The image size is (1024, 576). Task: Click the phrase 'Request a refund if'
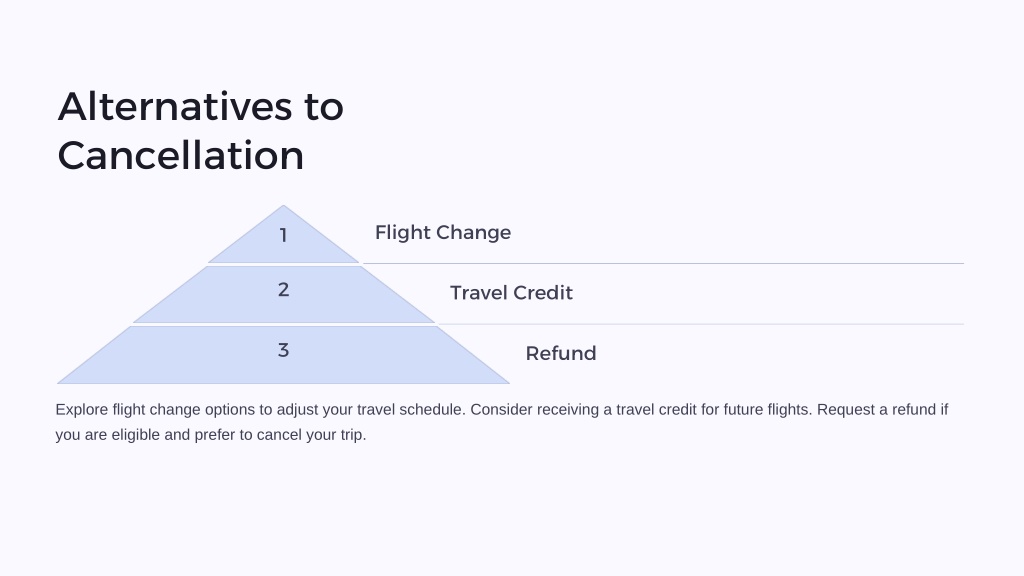point(882,409)
